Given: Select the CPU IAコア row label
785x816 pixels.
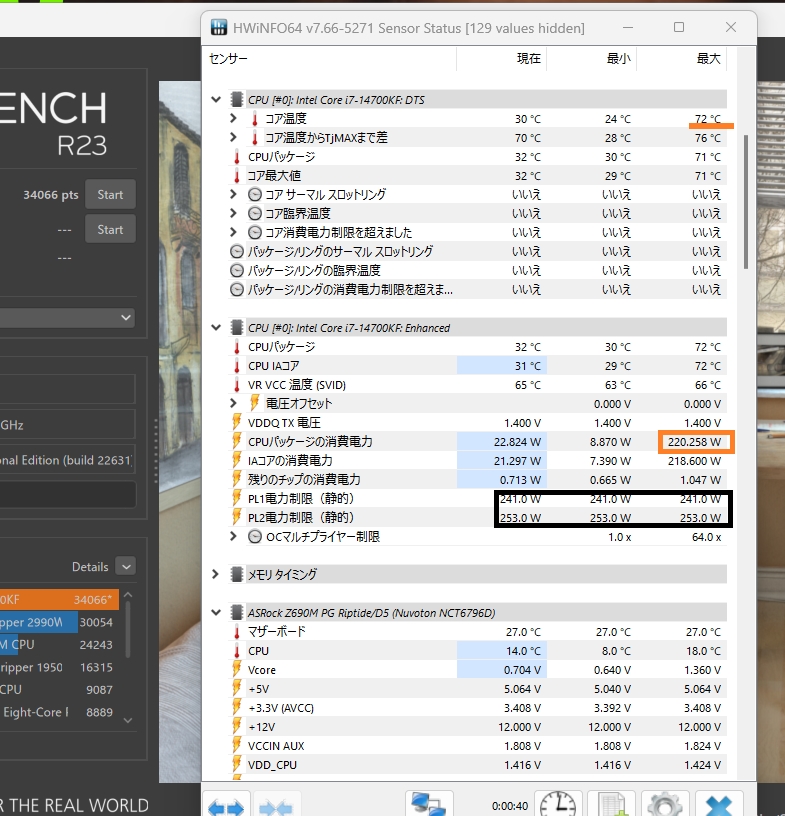Looking at the screenshot, I should tap(273, 366).
